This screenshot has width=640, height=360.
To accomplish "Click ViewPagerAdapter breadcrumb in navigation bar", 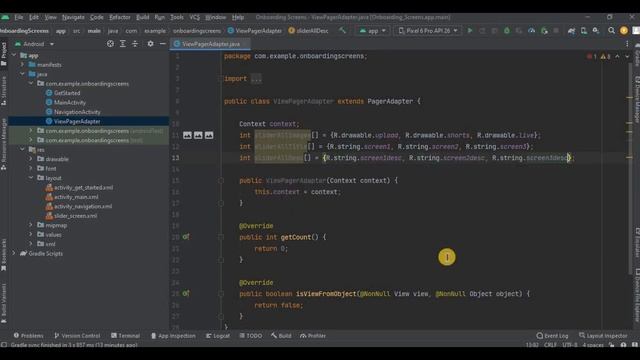I will click(255, 31).
